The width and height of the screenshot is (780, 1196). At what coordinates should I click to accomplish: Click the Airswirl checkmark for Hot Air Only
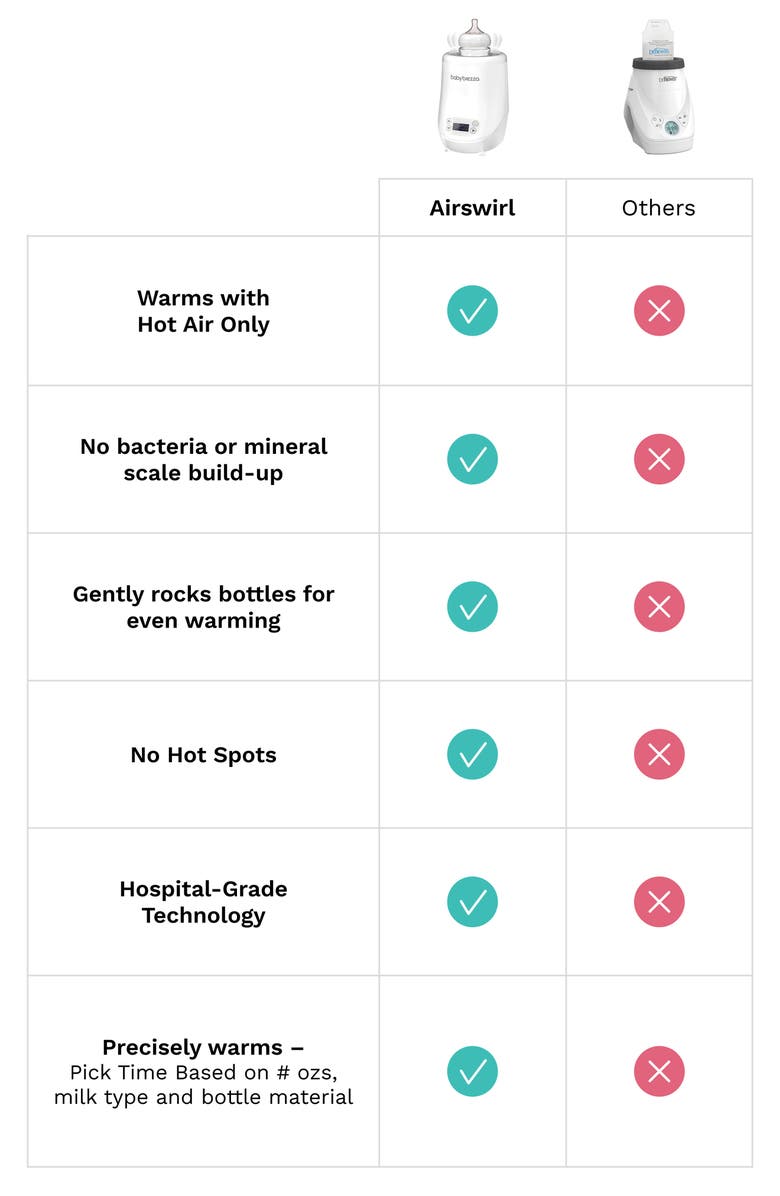[472, 311]
